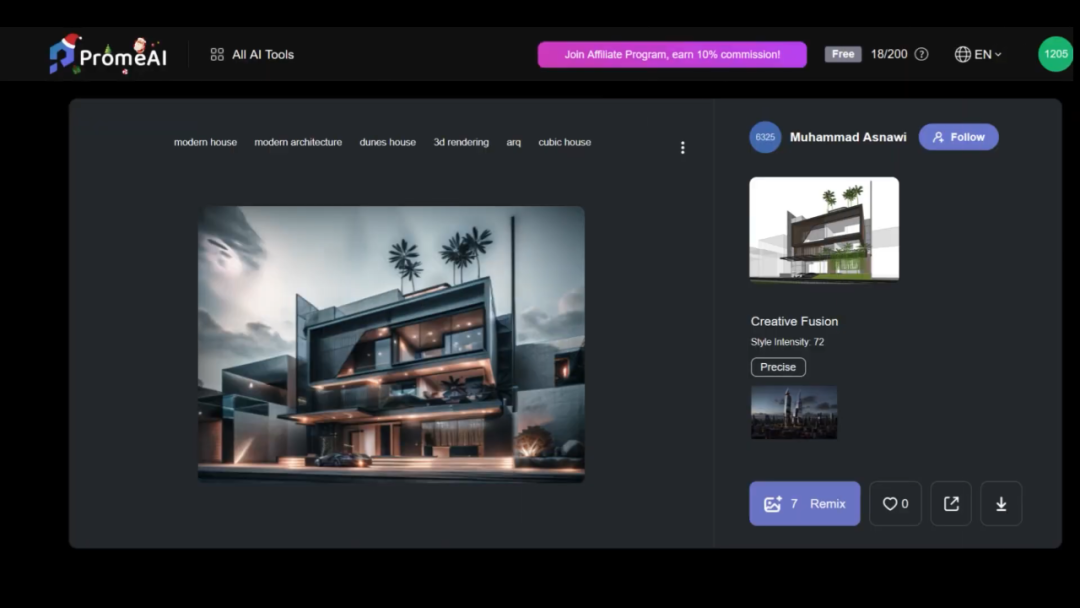Open the All AI Tools menu
1080x608 pixels.
(x=252, y=55)
